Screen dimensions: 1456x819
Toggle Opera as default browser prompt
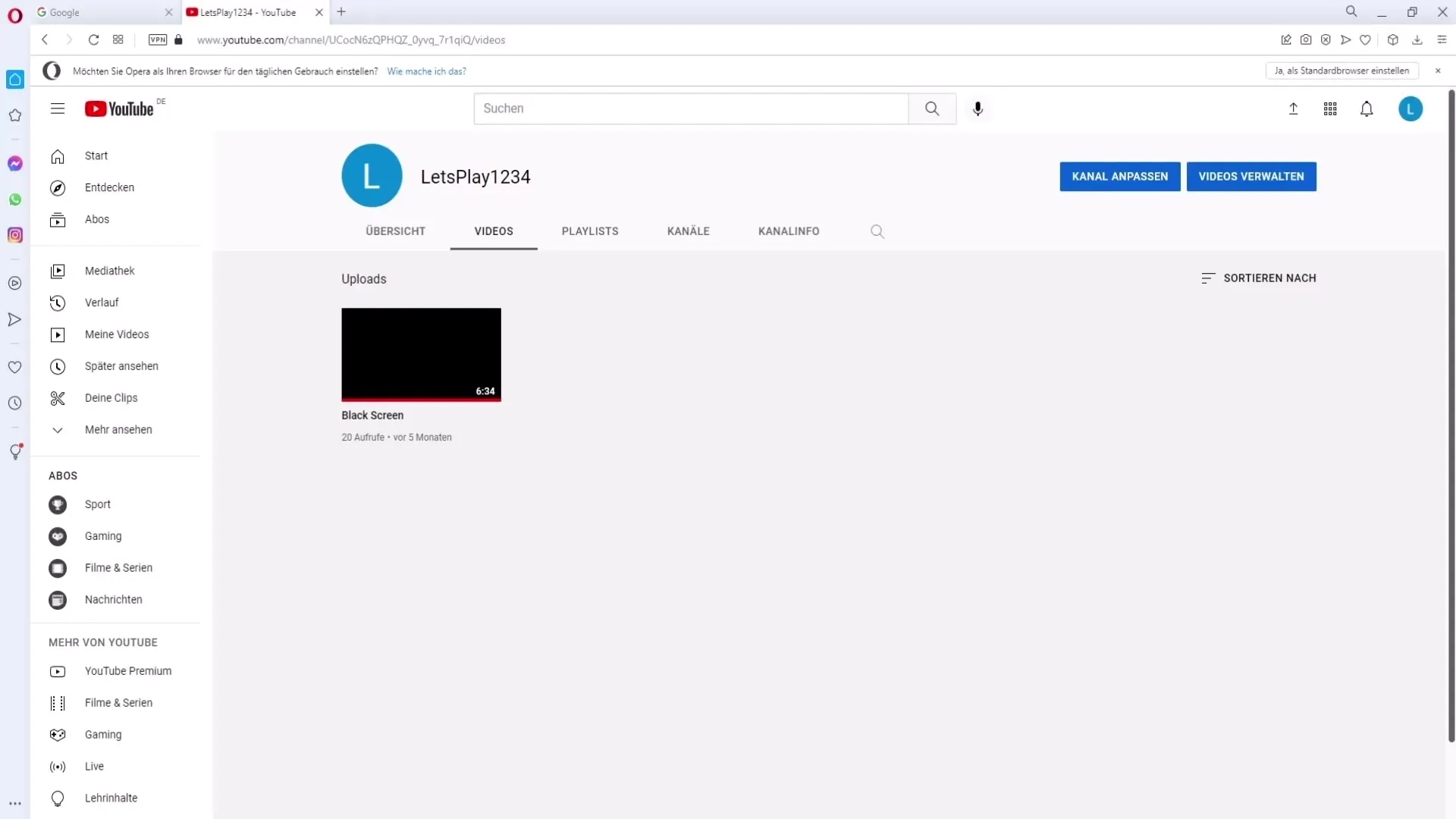pyautogui.click(x=1438, y=71)
